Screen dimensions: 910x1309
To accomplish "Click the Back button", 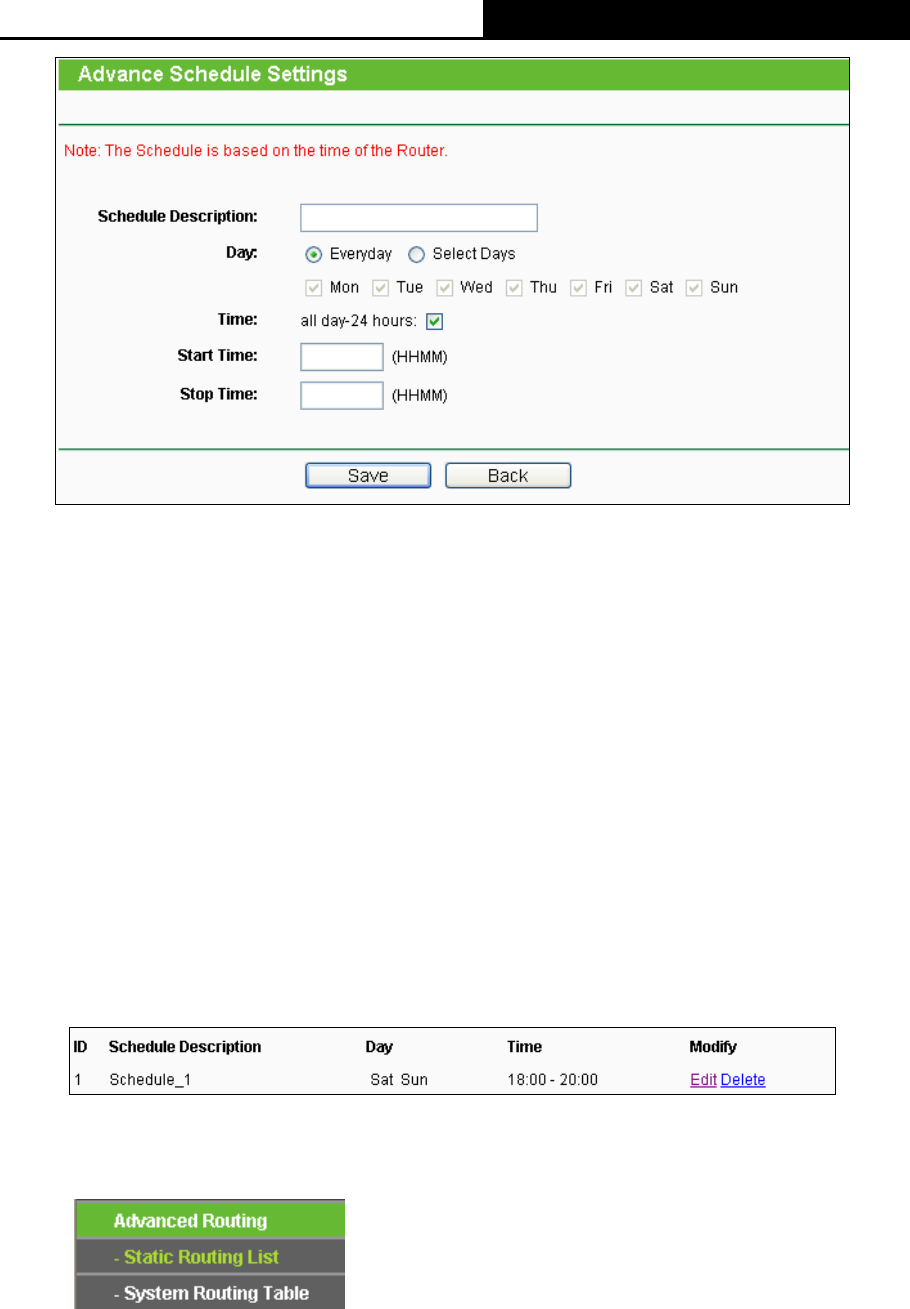I will click(508, 475).
